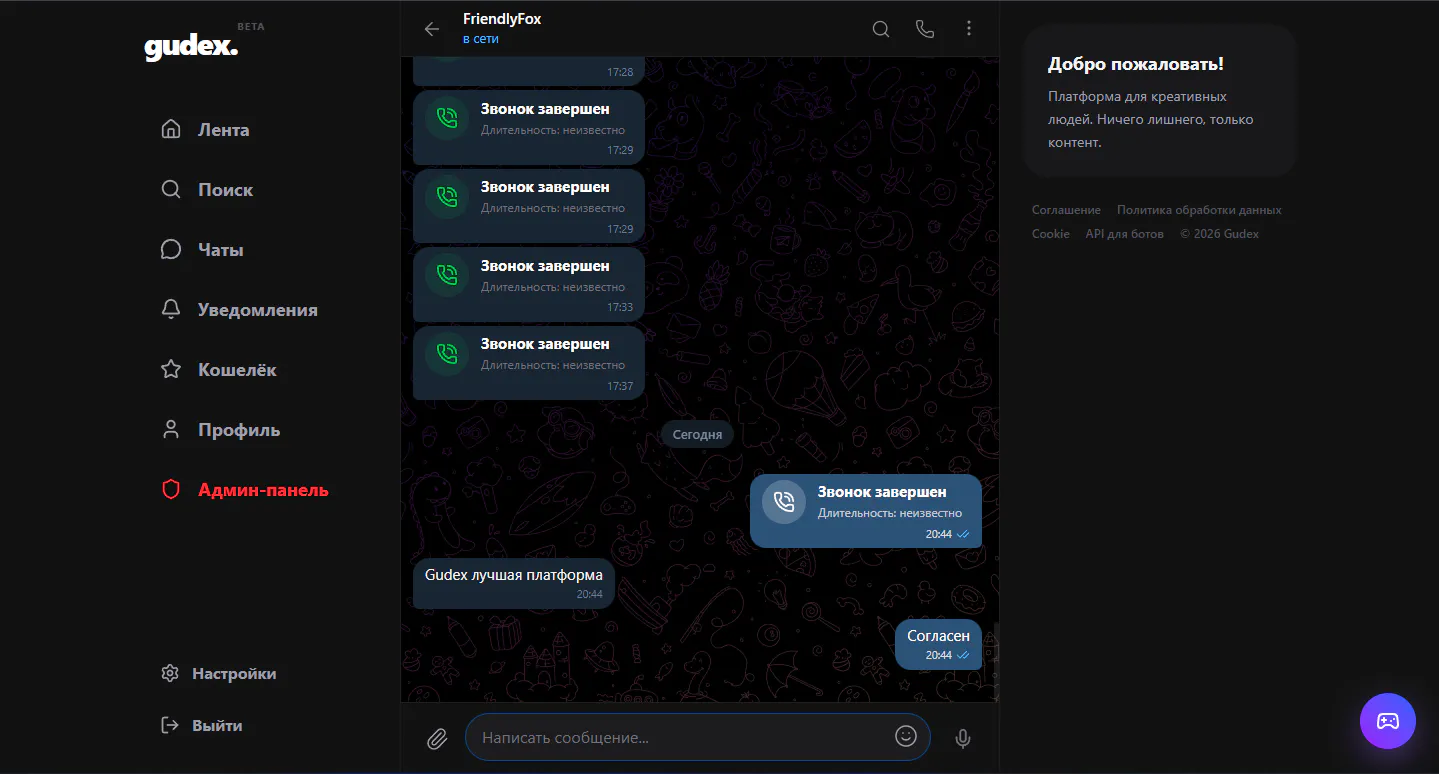Image resolution: width=1439 pixels, height=774 pixels.
Task: Start a call with the phone icon
Action: (925, 29)
